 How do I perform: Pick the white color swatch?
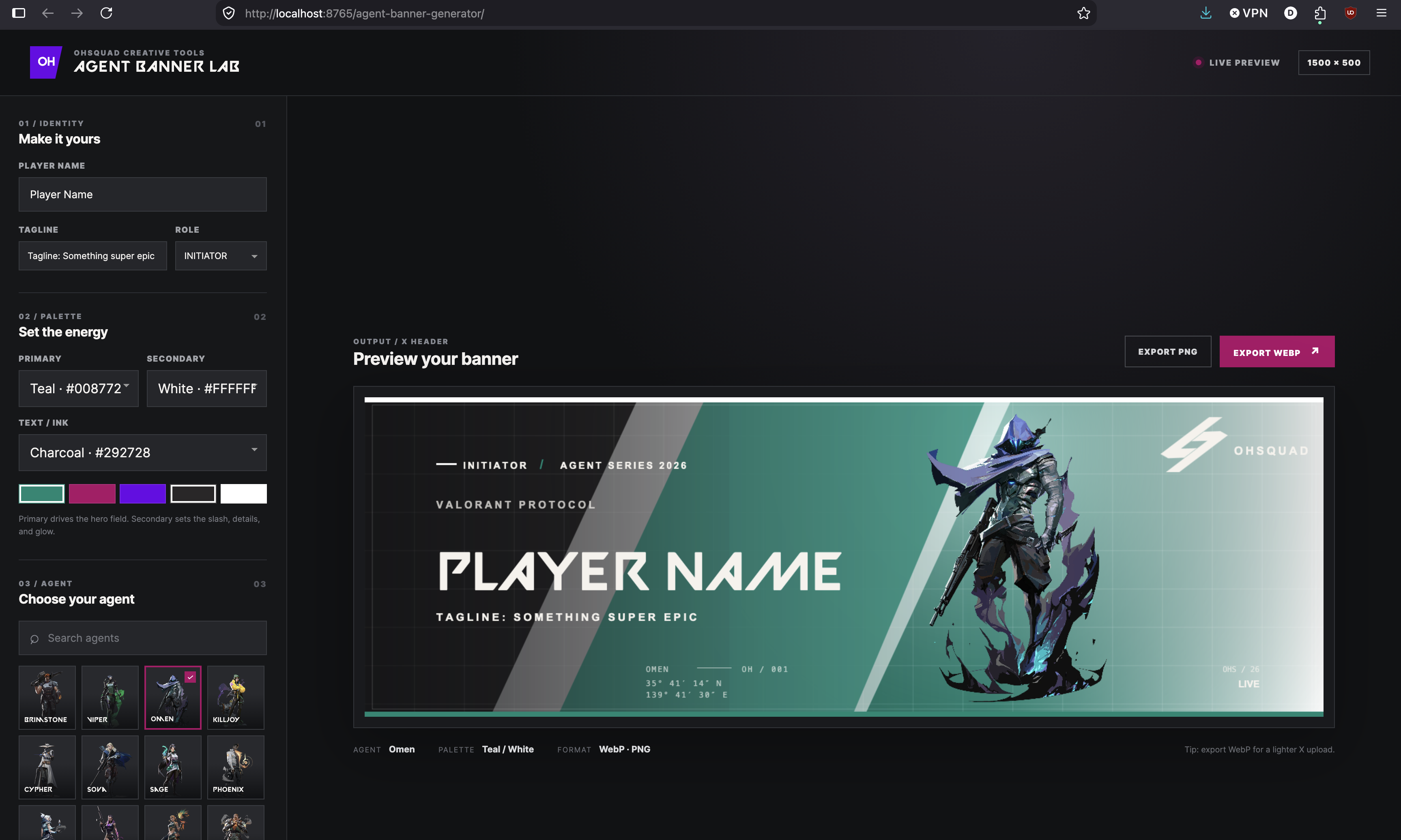pyautogui.click(x=243, y=494)
